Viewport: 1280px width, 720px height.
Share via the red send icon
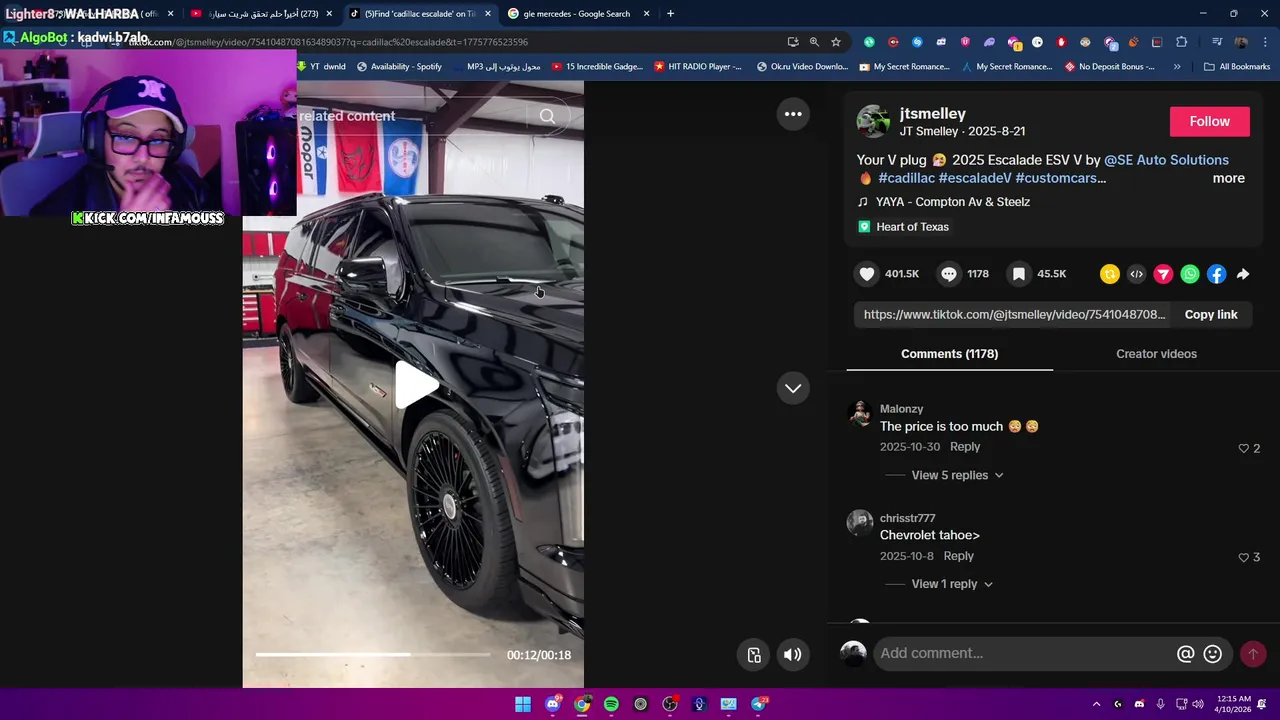(x=1163, y=274)
